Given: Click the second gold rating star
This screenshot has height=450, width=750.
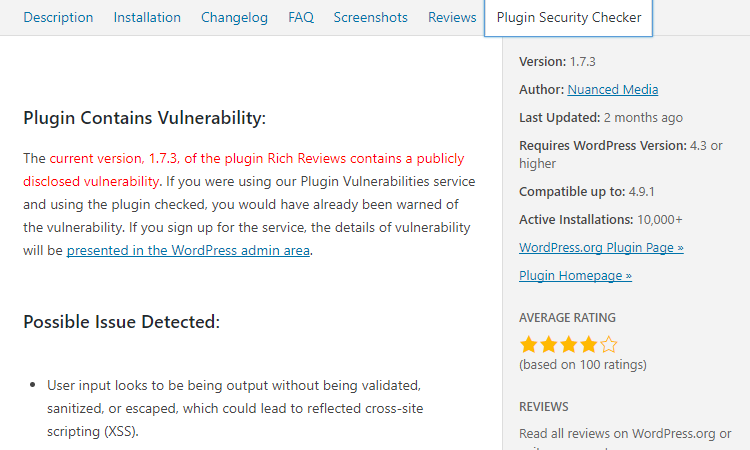Looking at the screenshot, I should [x=549, y=344].
